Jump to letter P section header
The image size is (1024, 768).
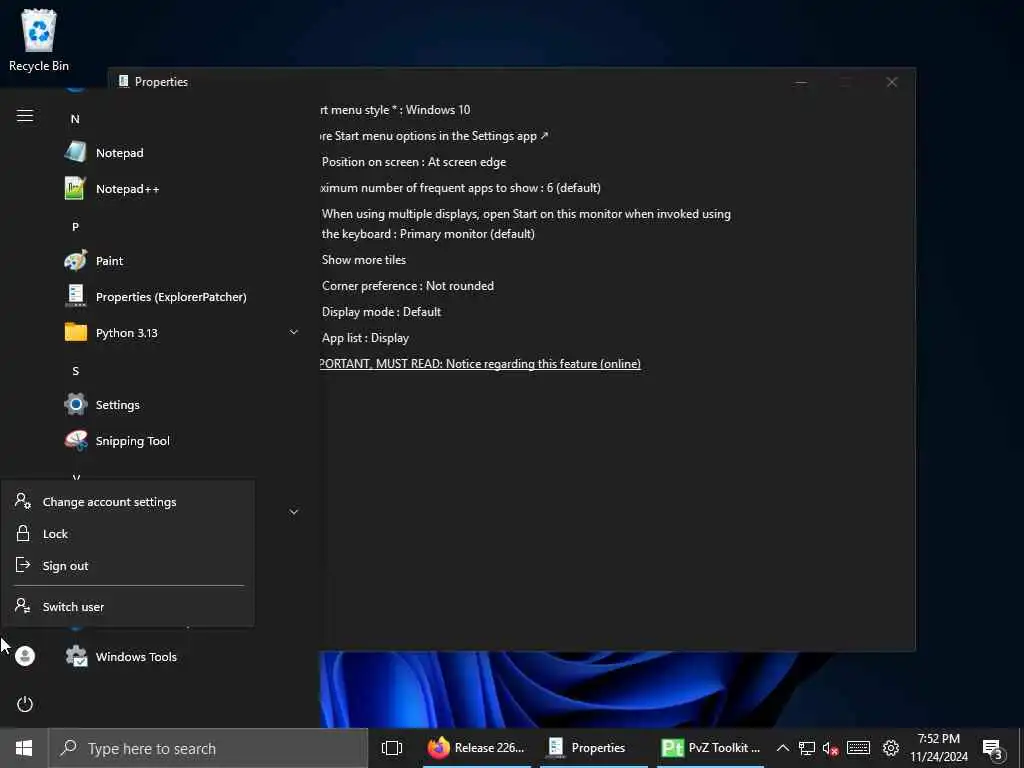tap(75, 227)
